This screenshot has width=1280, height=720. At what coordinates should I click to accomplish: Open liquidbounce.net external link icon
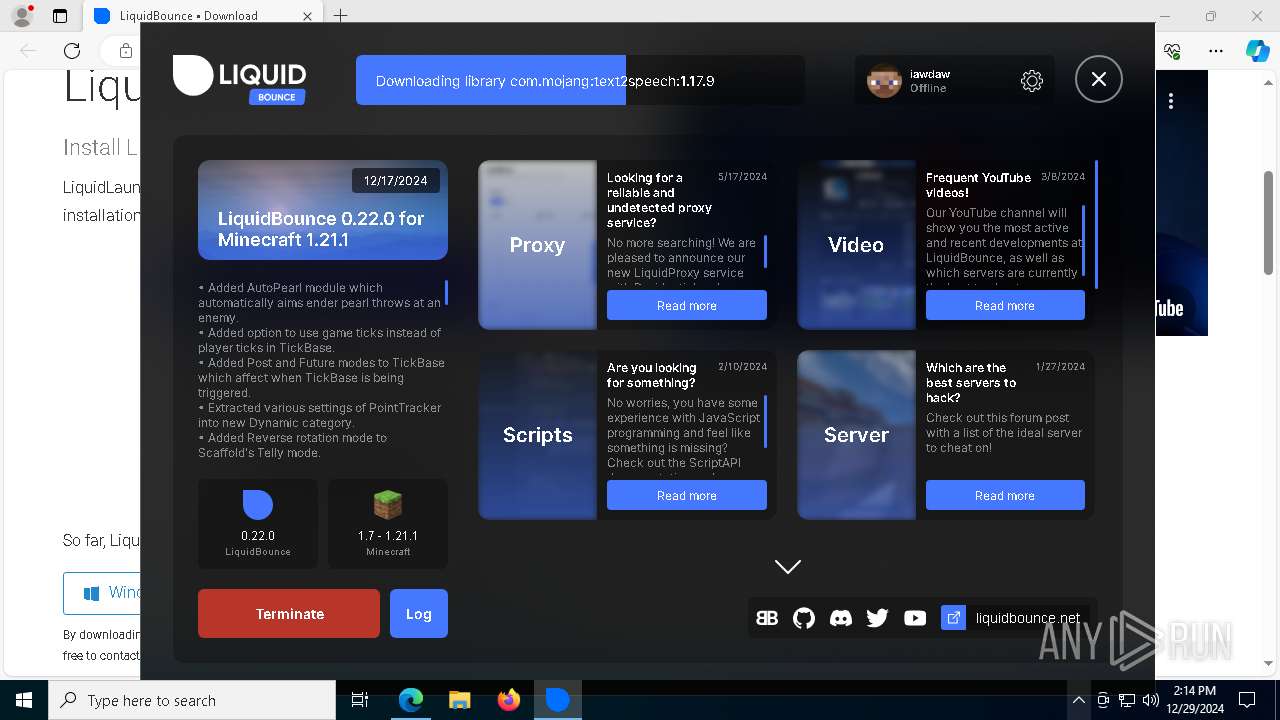(x=954, y=618)
